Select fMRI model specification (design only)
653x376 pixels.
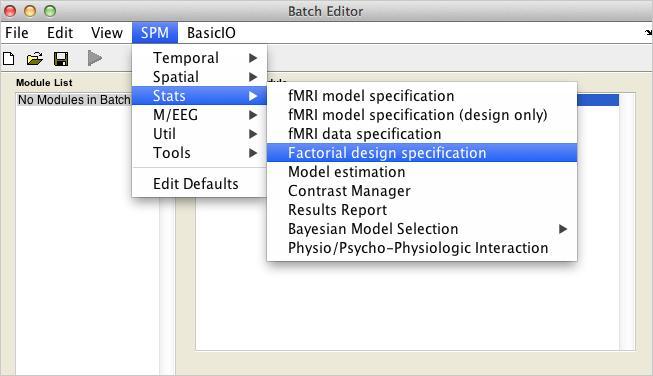pyautogui.click(x=422, y=115)
